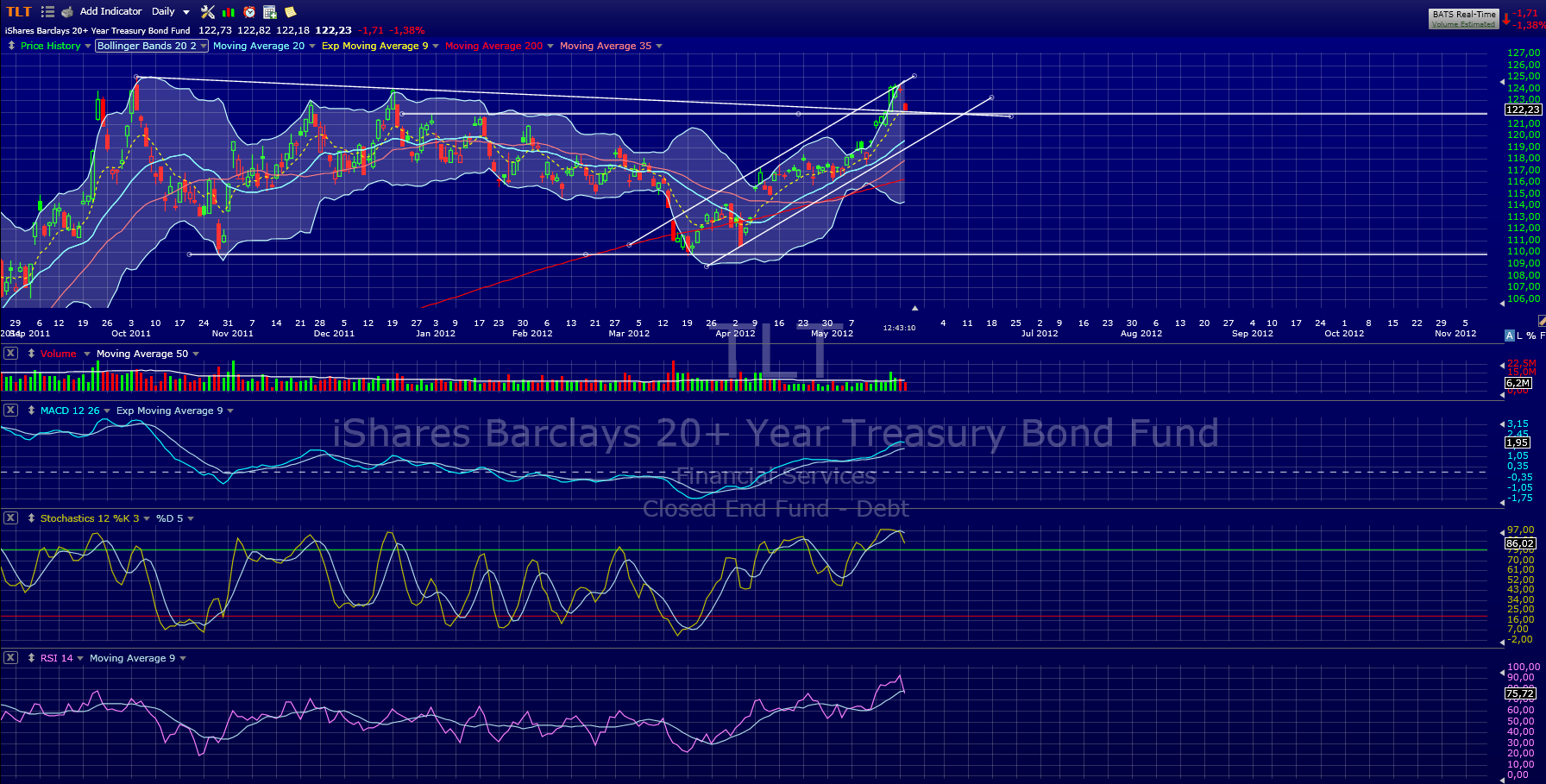This screenshot has height=784, width=1546.
Task: Click the ruler drawing tool icon at right edge
Action: pyautogui.click(x=1541, y=321)
